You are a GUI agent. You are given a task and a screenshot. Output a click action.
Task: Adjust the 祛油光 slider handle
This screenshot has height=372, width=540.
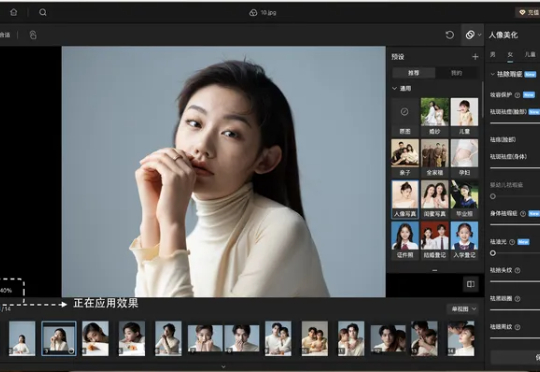pyautogui.click(x=493, y=253)
